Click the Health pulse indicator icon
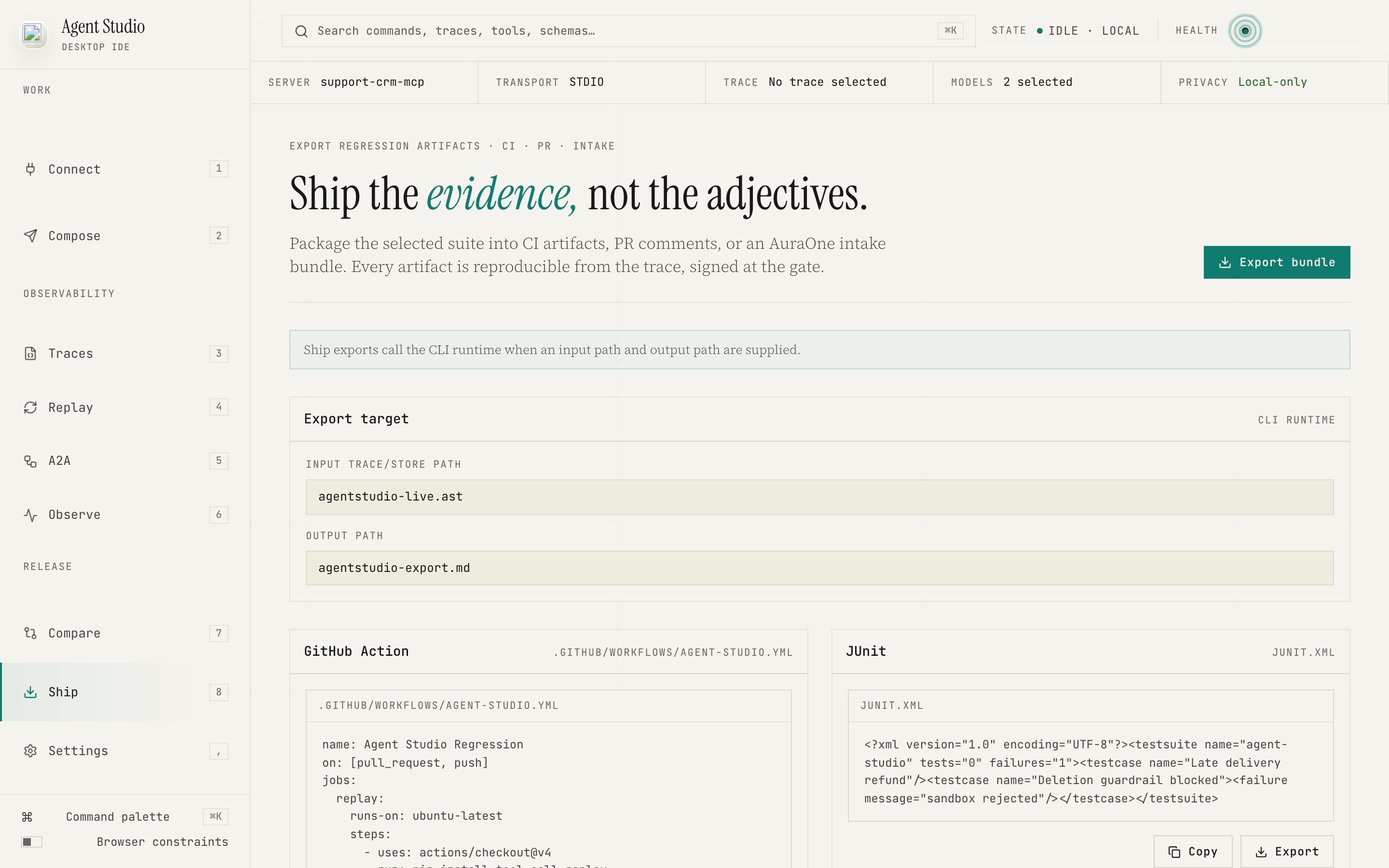1389x868 pixels. point(1244,30)
